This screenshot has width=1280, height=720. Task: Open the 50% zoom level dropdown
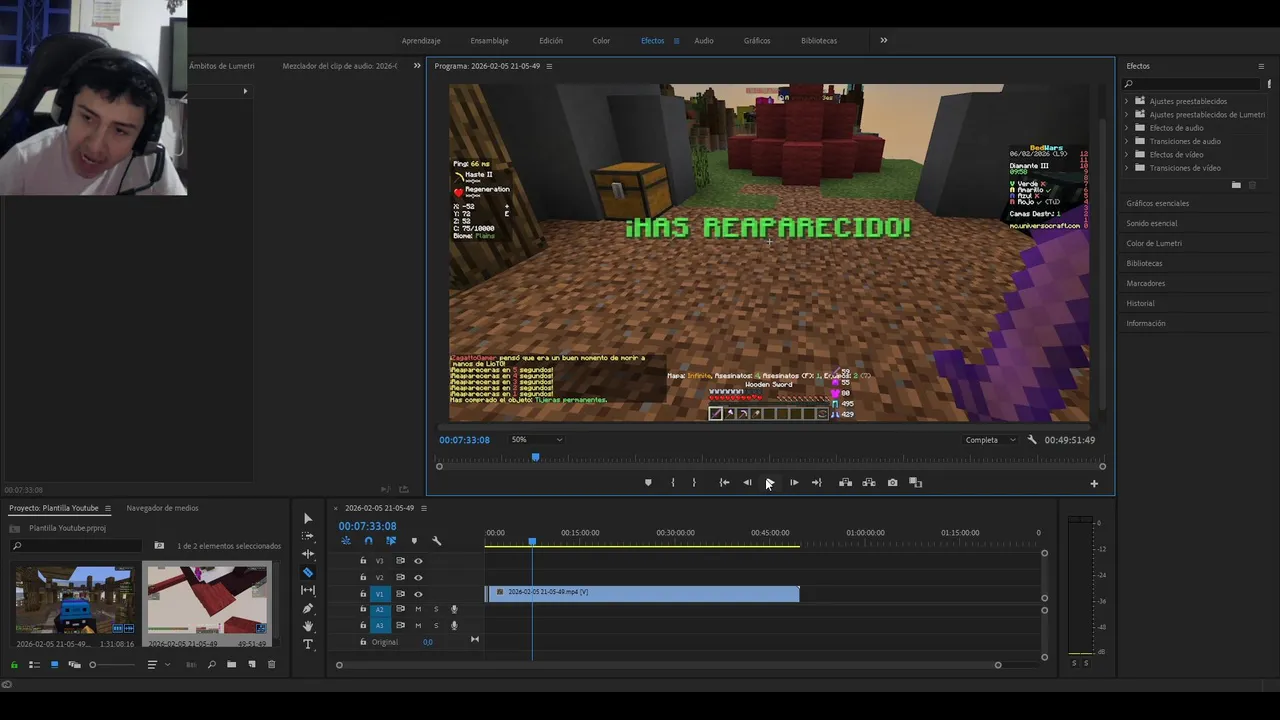click(536, 440)
